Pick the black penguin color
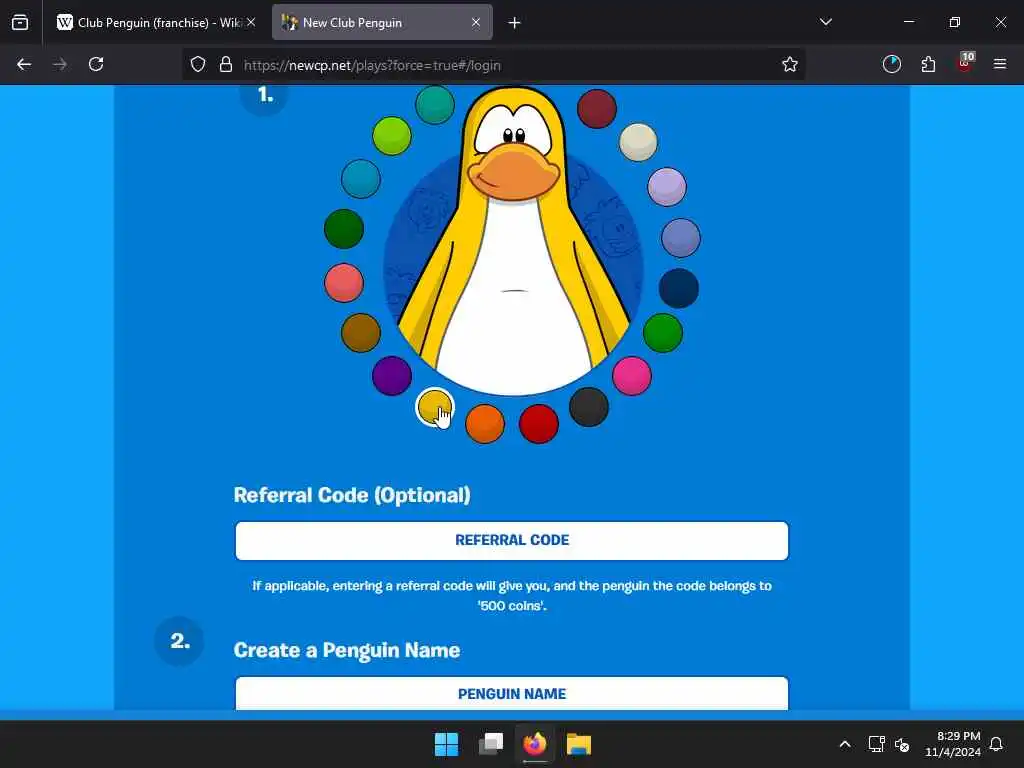The image size is (1024, 768). coord(588,407)
